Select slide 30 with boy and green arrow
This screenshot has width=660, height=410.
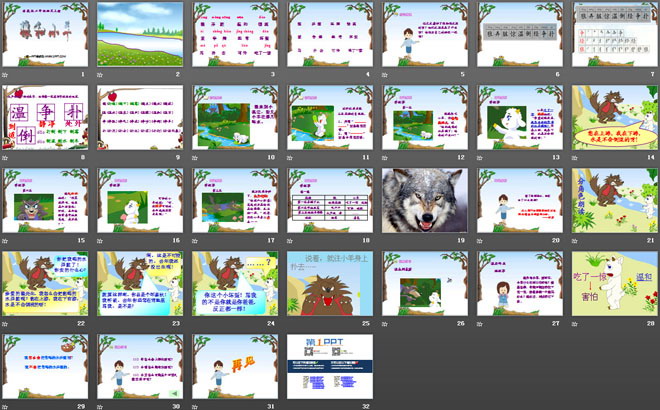pyautogui.click(x=140, y=367)
